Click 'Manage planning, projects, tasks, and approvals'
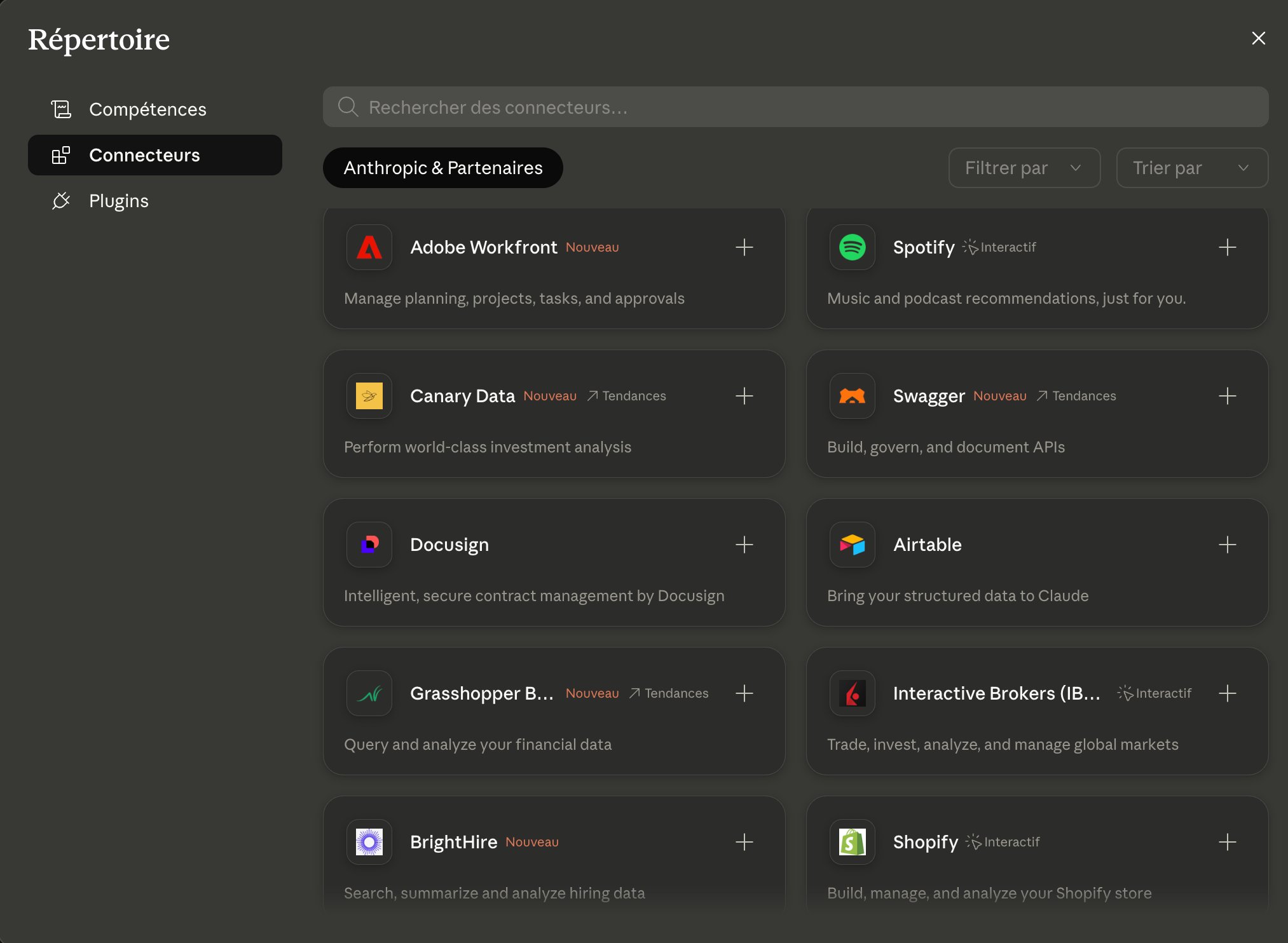This screenshot has height=943, width=1288. (x=514, y=299)
